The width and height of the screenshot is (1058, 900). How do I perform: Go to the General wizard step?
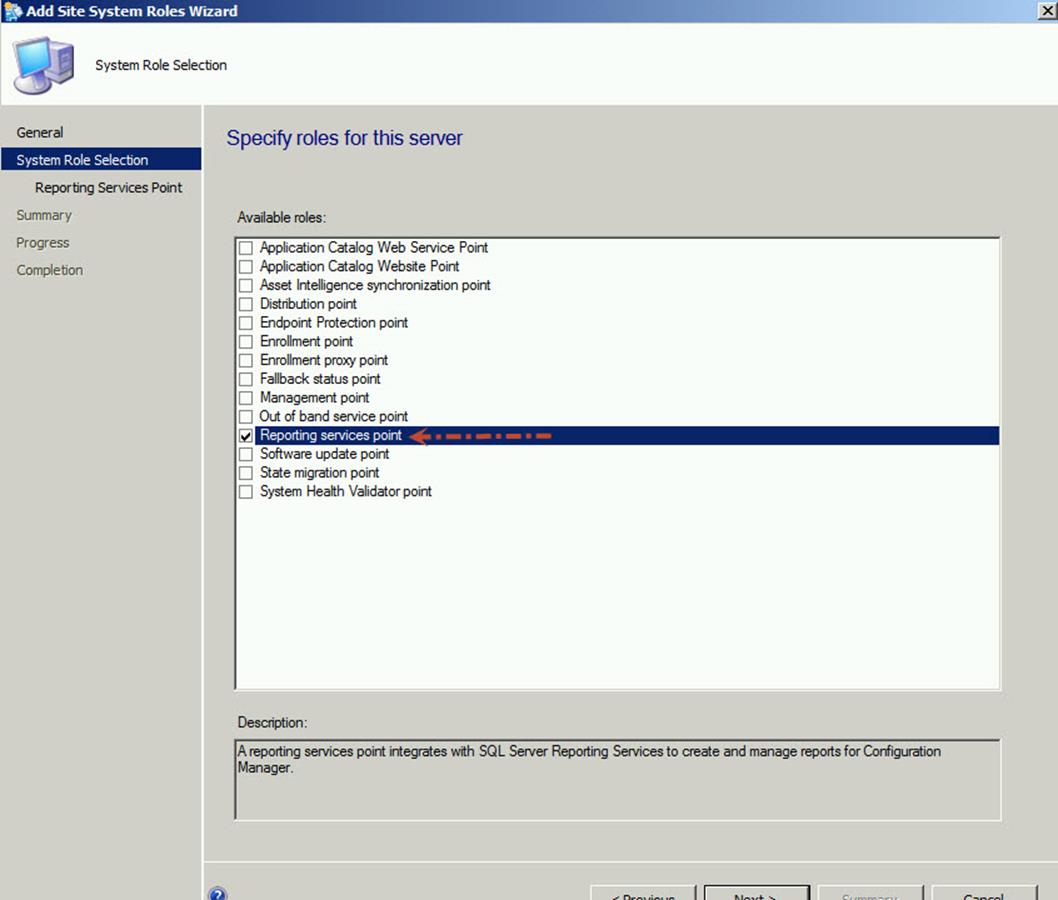[x=40, y=132]
